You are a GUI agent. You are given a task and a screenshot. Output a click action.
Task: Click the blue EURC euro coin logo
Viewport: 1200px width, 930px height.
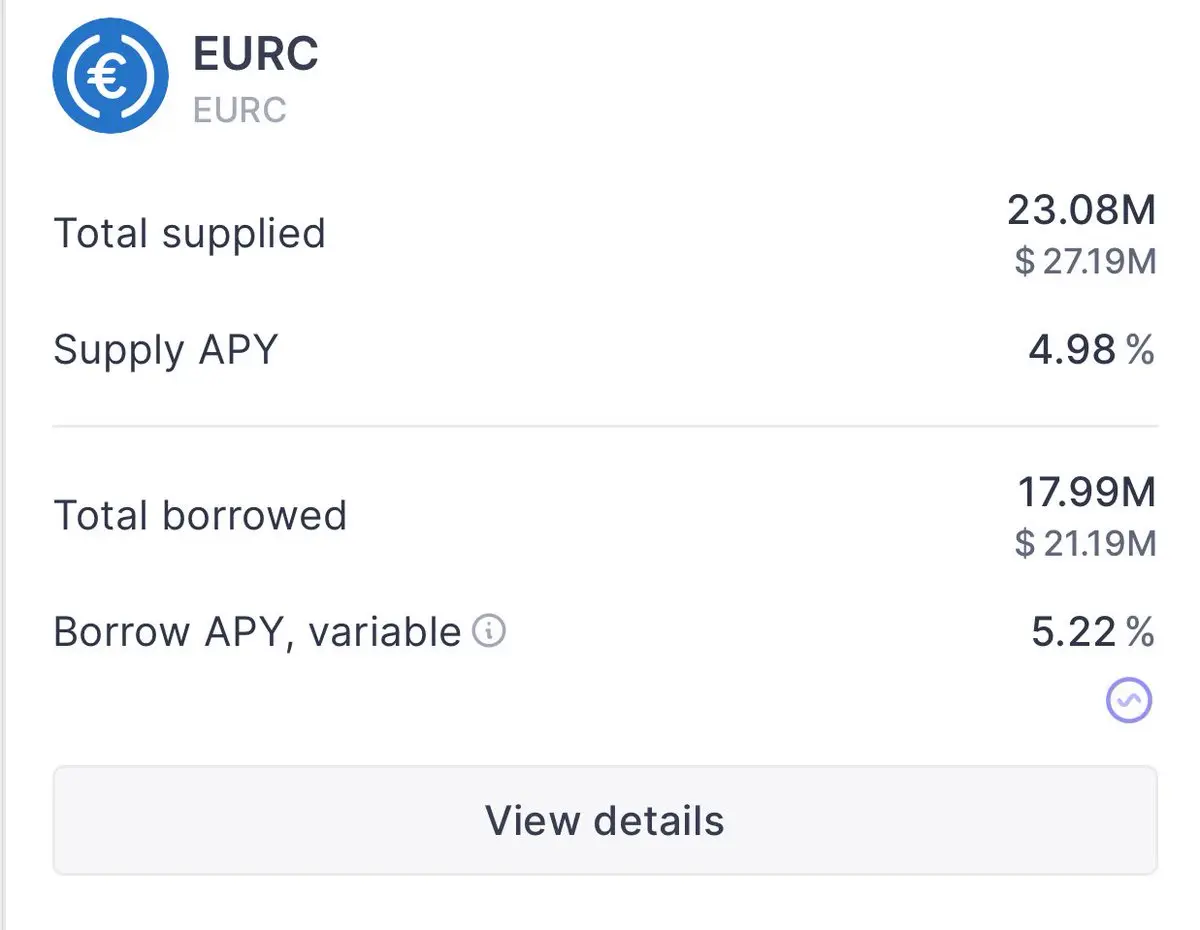[111, 75]
